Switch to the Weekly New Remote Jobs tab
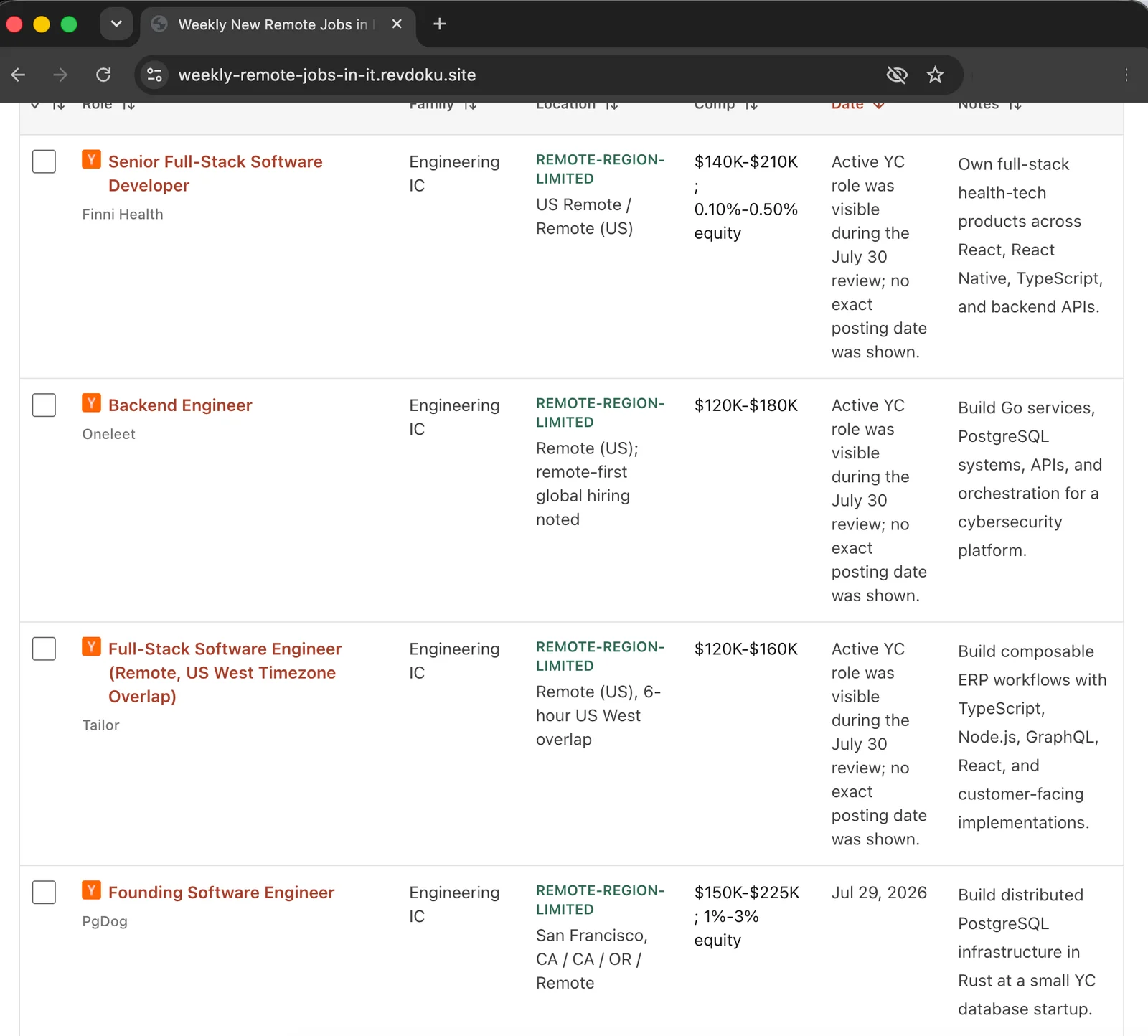 [x=276, y=24]
